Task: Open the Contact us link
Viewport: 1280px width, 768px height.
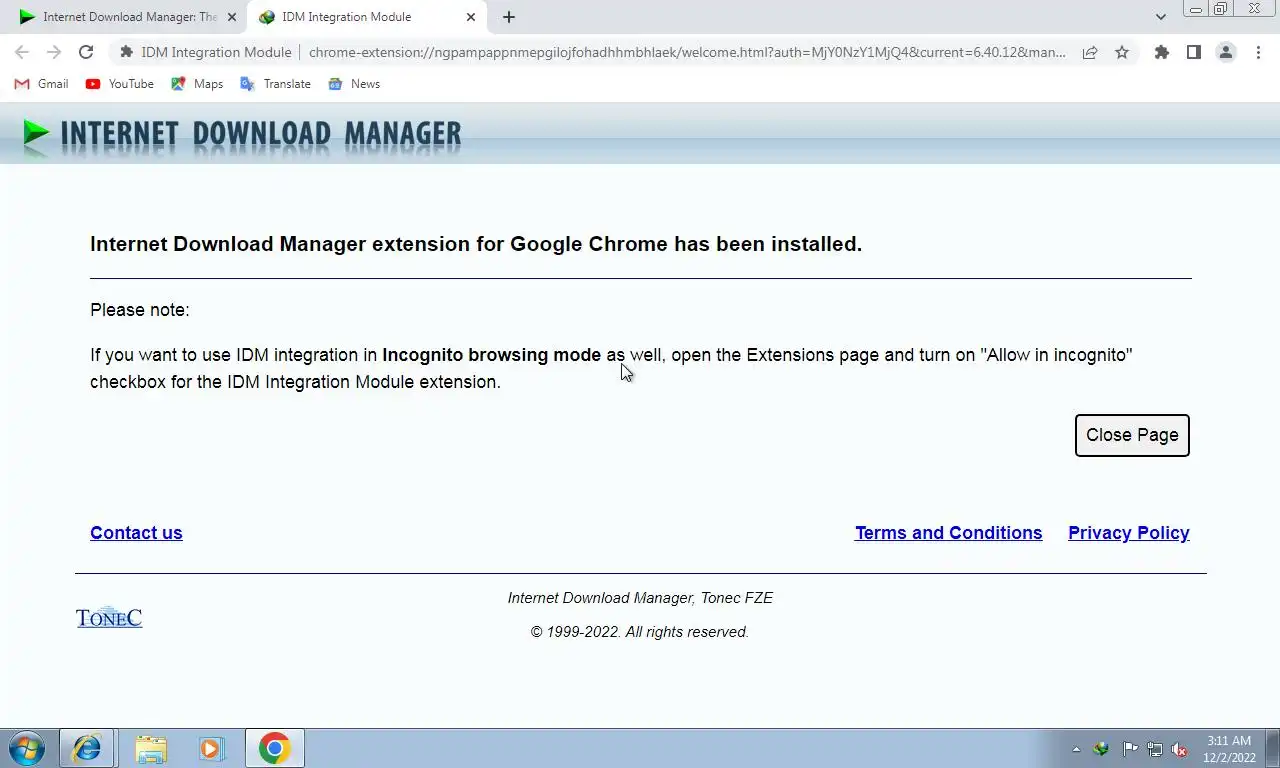Action: pyautogui.click(x=136, y=533)
